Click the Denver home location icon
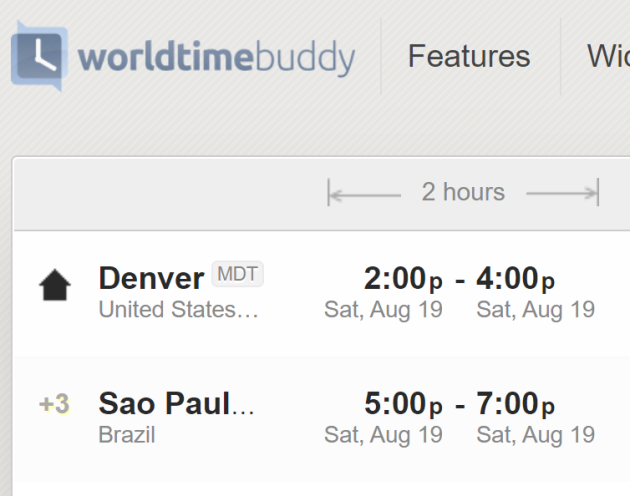The width and height of the screenshot is (630, 496). (x=55, y=285)
